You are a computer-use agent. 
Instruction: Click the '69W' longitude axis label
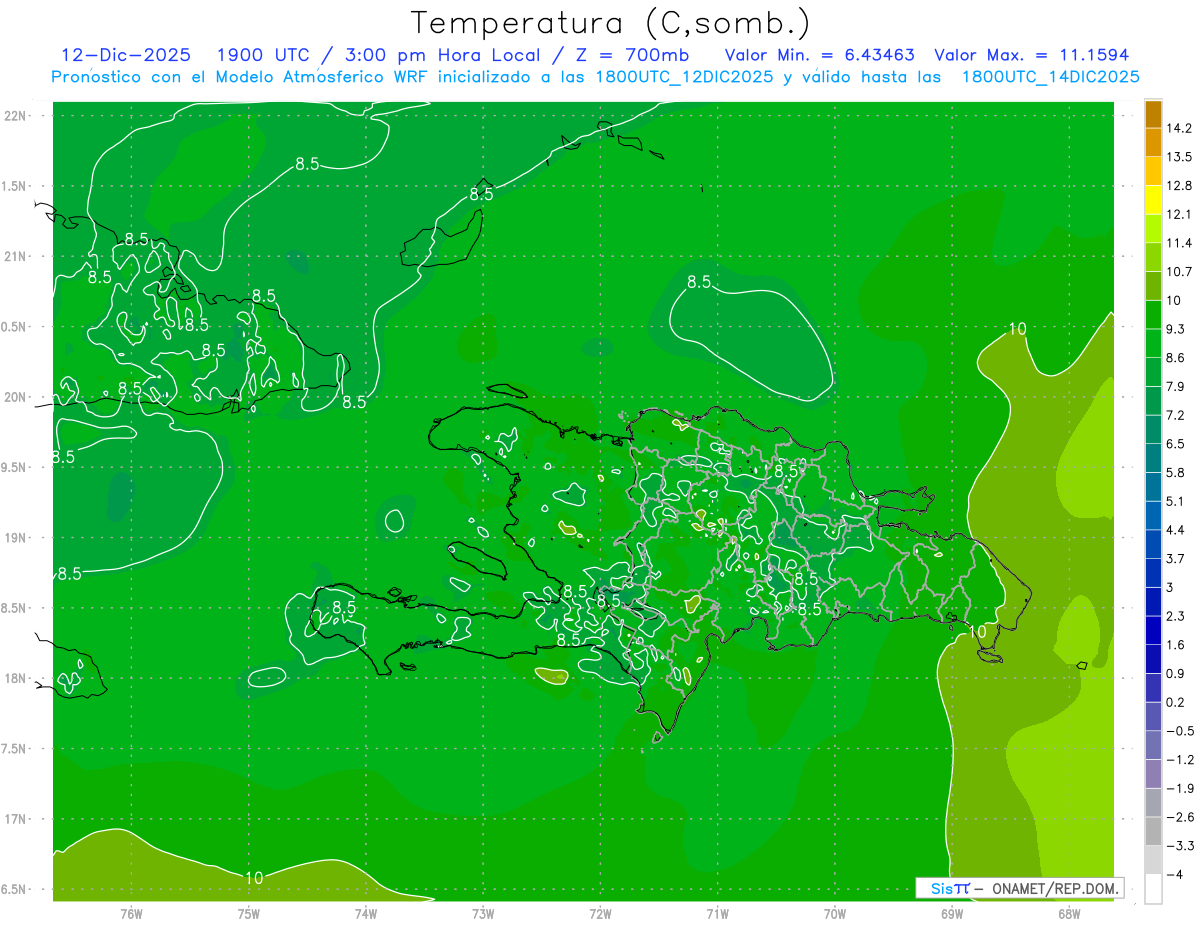[951, 914]
